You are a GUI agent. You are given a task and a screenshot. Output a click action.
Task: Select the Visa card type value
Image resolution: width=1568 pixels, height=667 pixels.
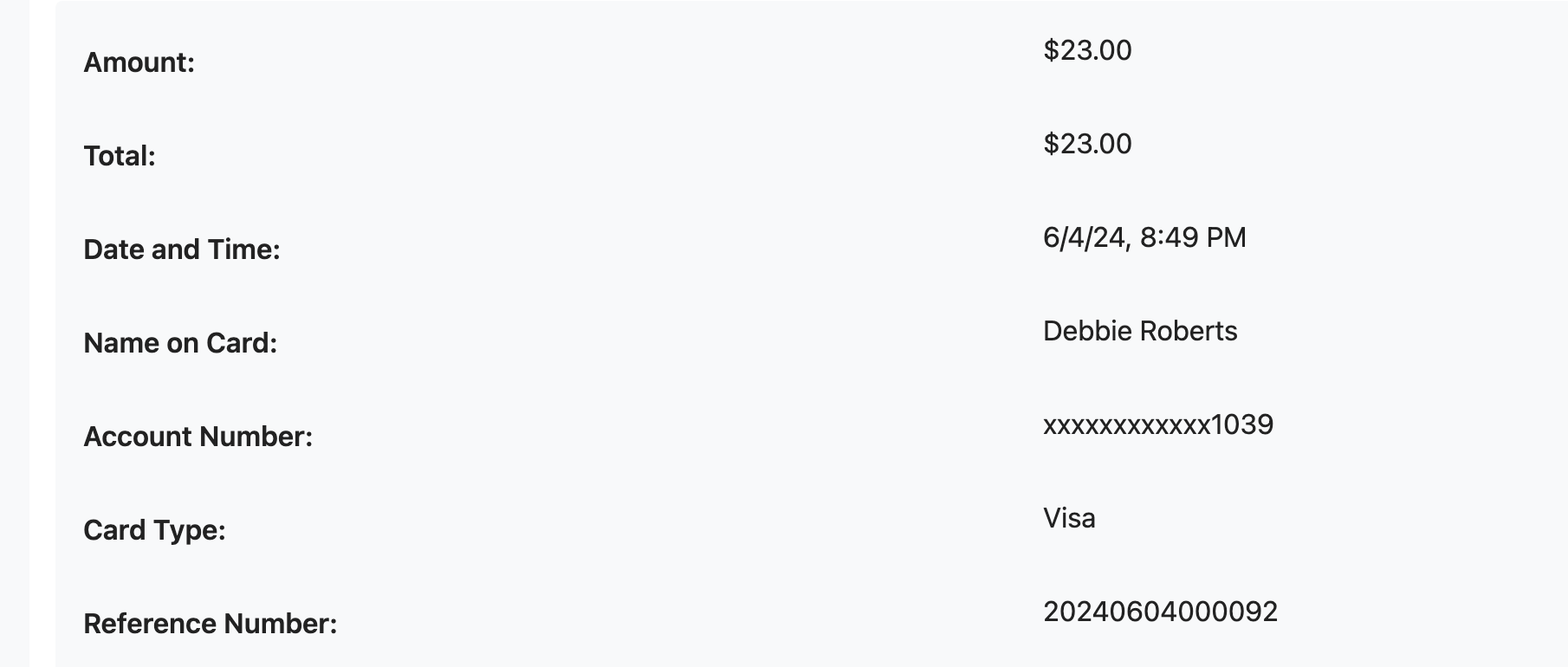[x=1069, y=518]
